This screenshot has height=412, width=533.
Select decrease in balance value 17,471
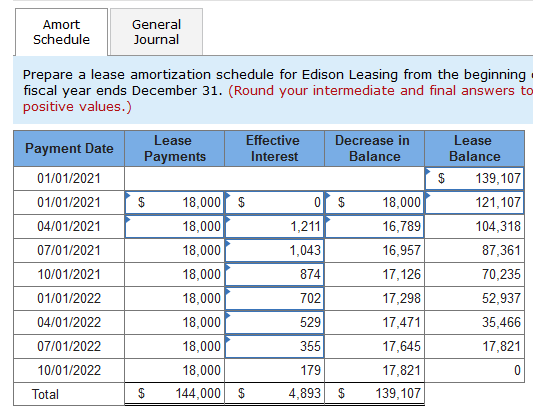pos(375,322)
